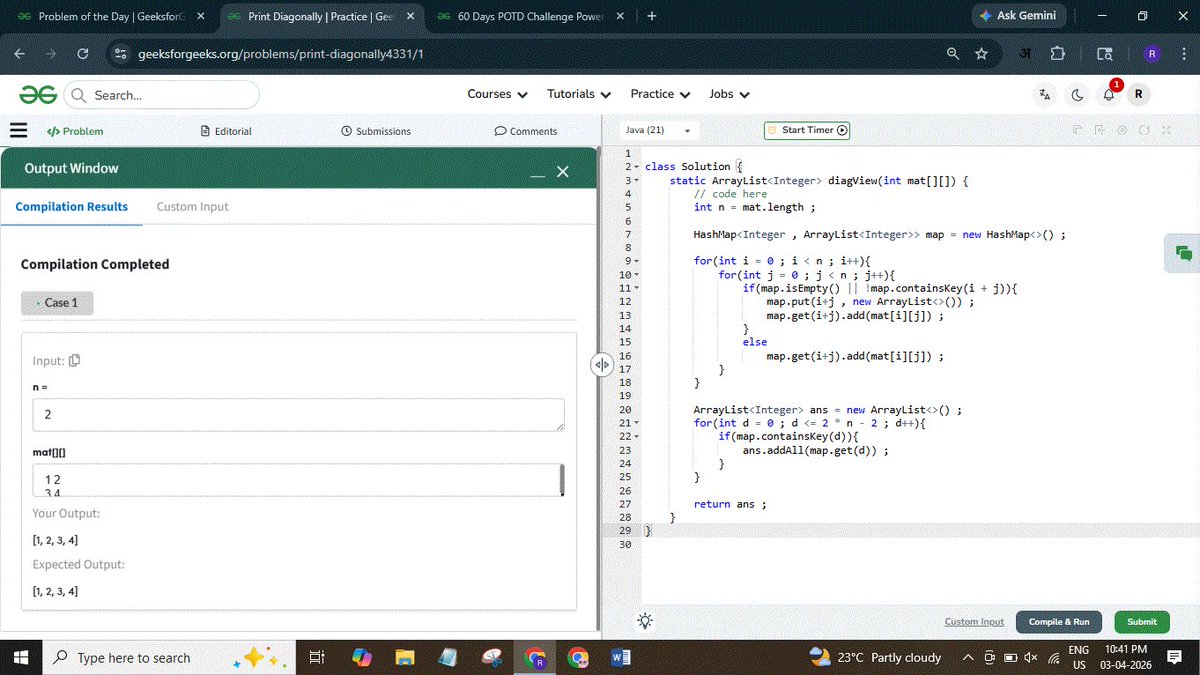Screen dimensions: 1200x675
Task: Expand the Tutorials menu
Action: pyautogui.click(x=579, y=94)
